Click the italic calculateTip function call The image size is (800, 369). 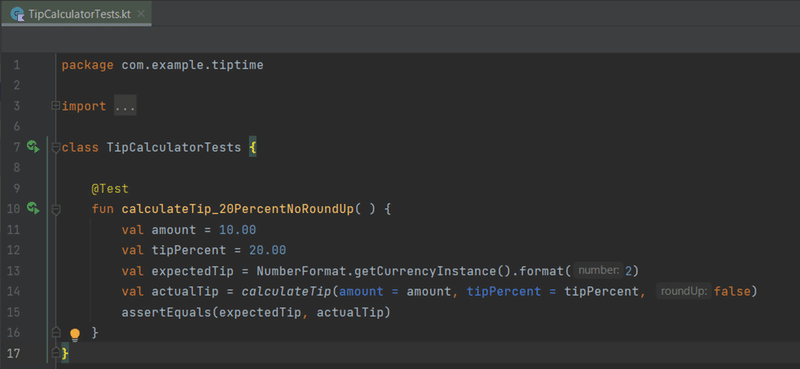286,291
